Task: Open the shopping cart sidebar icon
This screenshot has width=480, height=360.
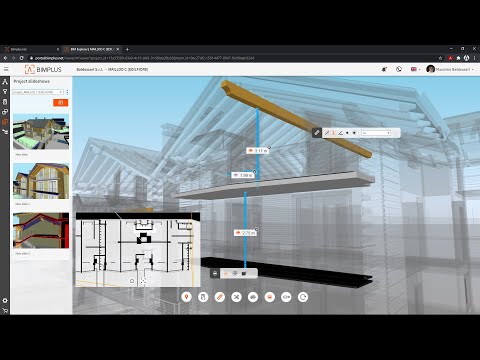Action: 5,310
